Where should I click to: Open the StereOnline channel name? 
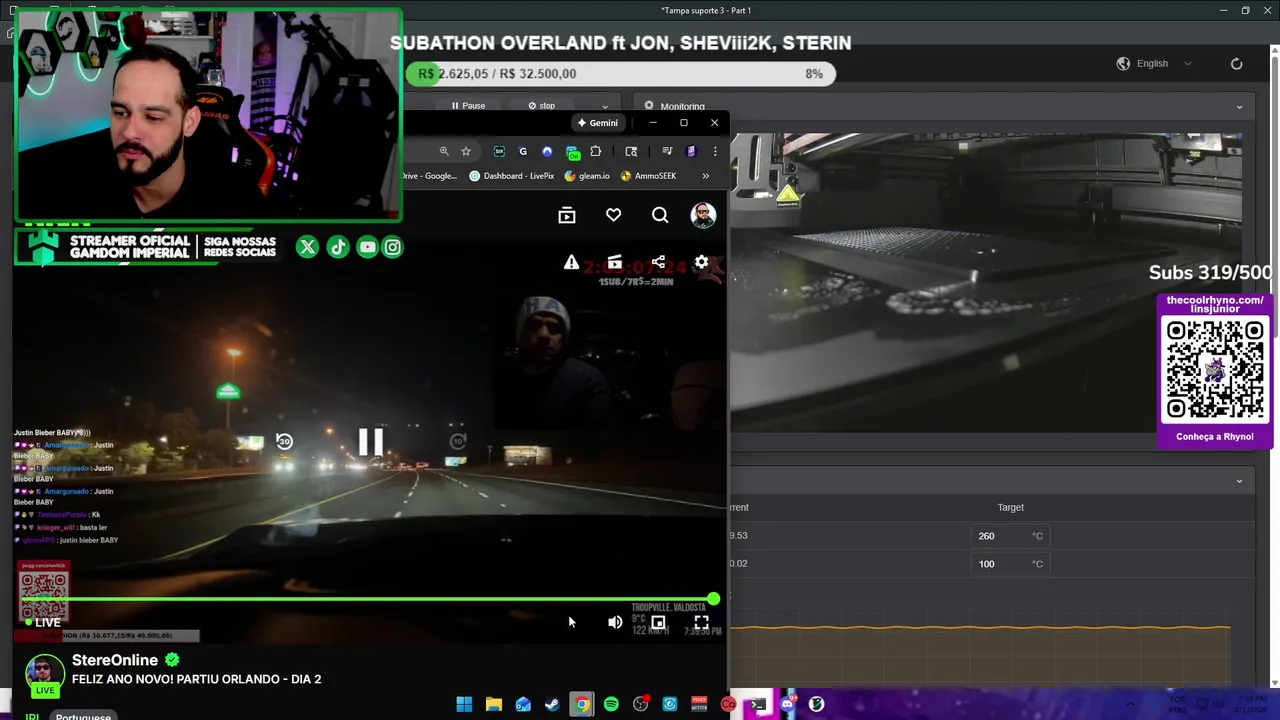pyautogui.click(x=114, y=660)
